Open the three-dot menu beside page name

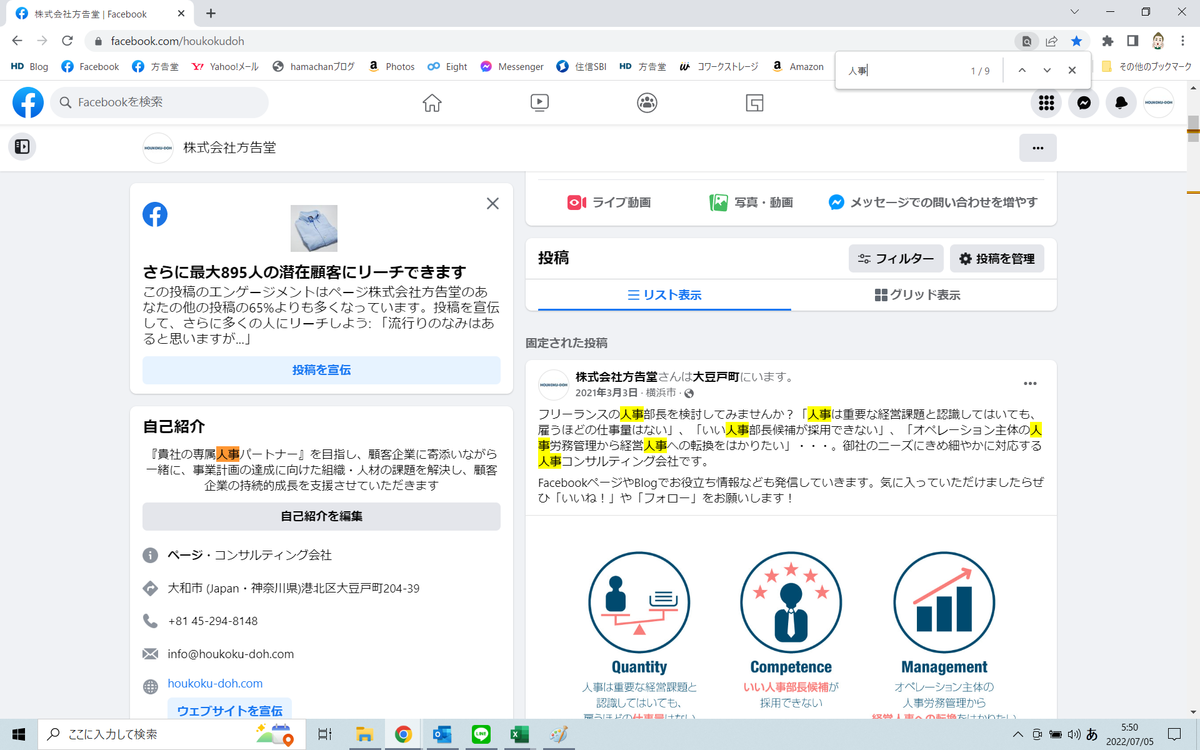click(x=1037, y=148)
